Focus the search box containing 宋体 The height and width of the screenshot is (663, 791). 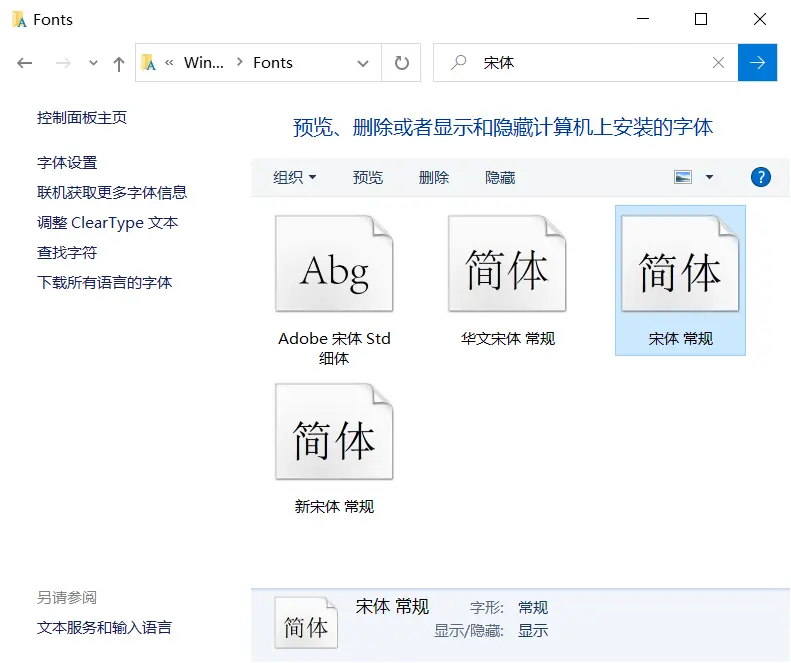pyautogui.click(x=585, y=63)
